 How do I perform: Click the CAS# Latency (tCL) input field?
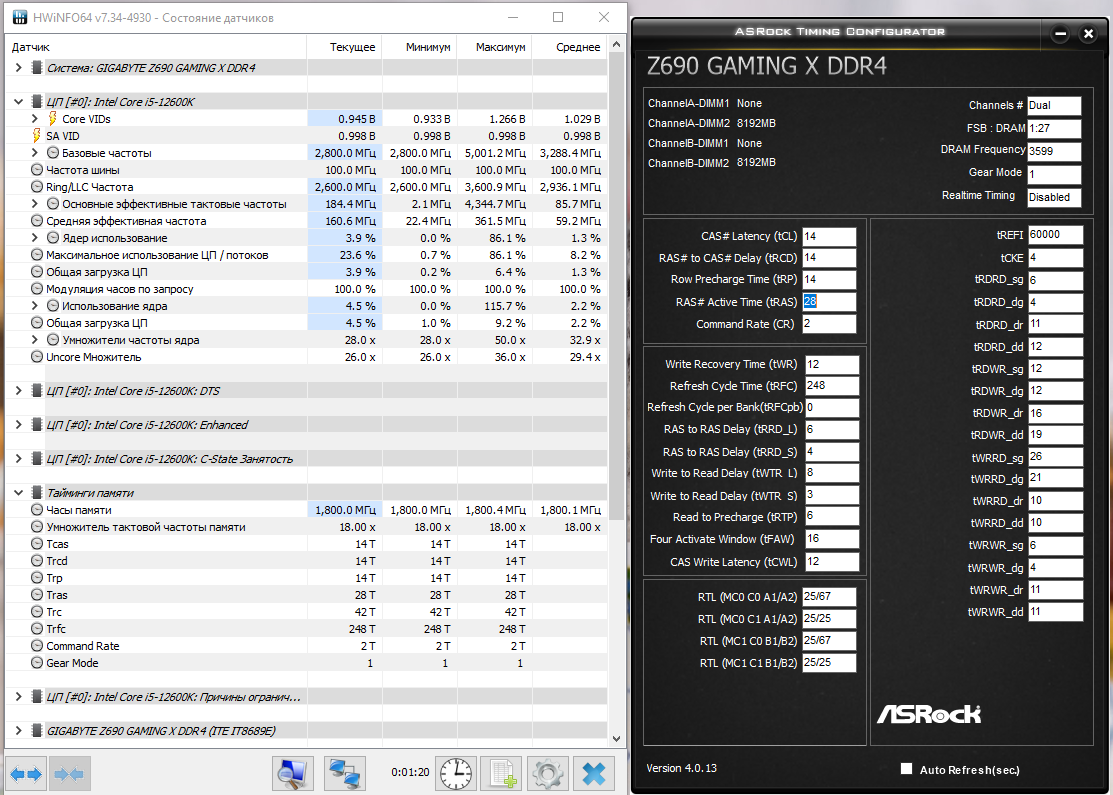point(829,236)
